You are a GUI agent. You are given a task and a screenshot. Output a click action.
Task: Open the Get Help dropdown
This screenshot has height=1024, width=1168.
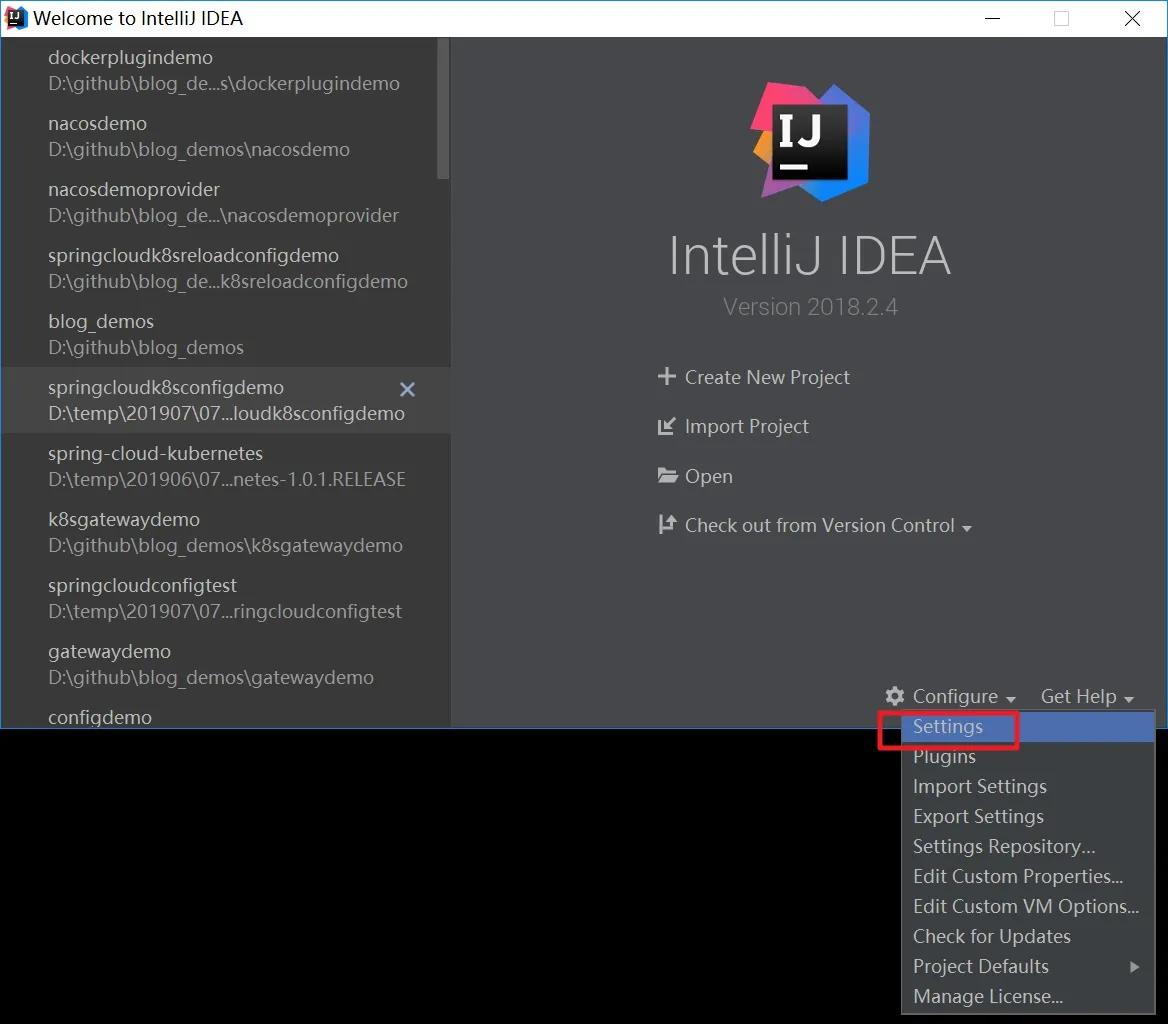pos(1087,696)
